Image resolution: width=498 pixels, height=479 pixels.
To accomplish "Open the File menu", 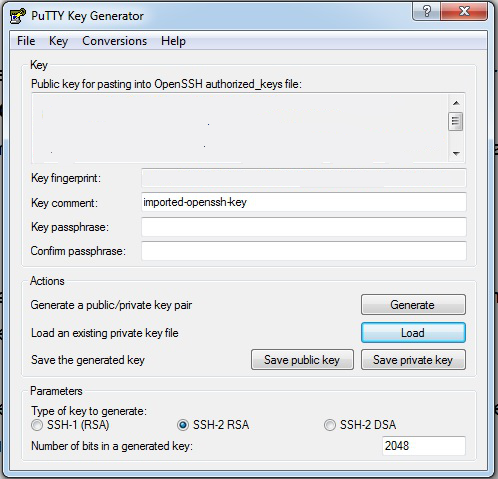I will tap(26, 41).
